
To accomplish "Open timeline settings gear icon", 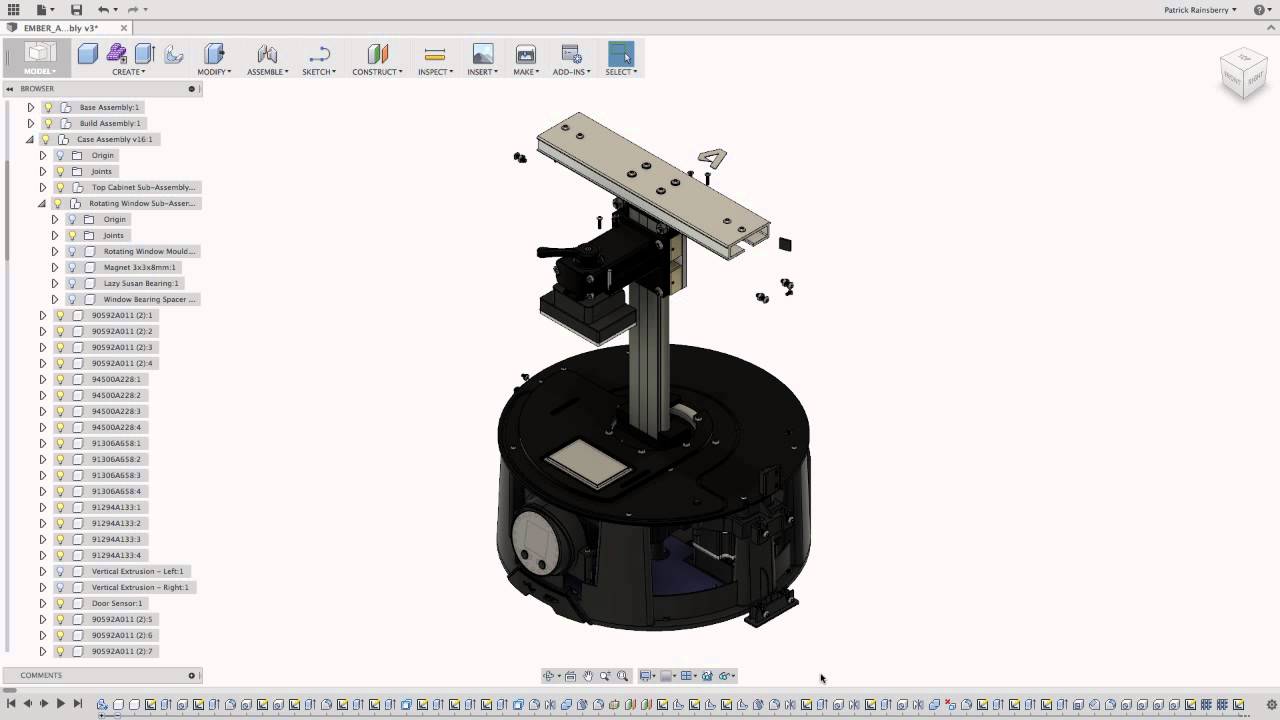I will coord(1271,704).
